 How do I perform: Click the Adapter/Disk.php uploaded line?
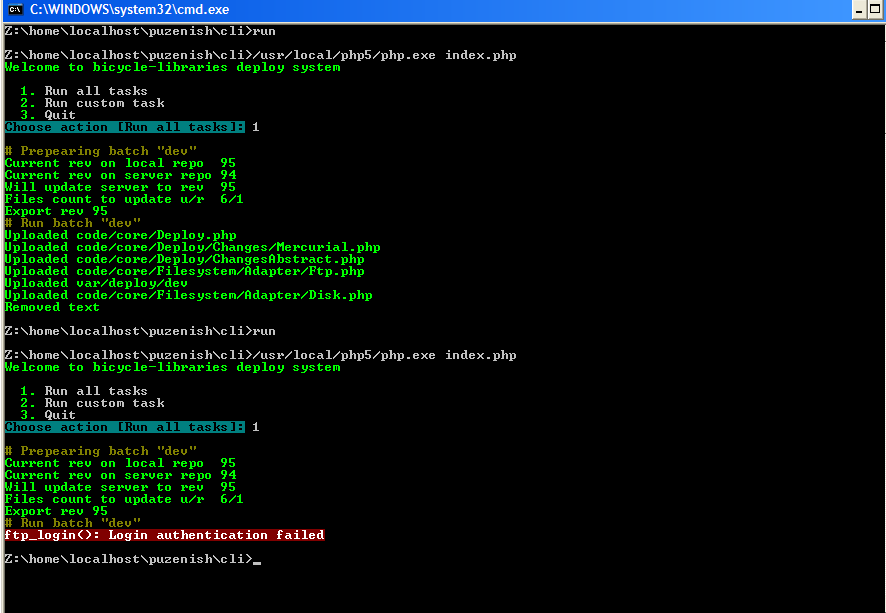coord(188,295)
